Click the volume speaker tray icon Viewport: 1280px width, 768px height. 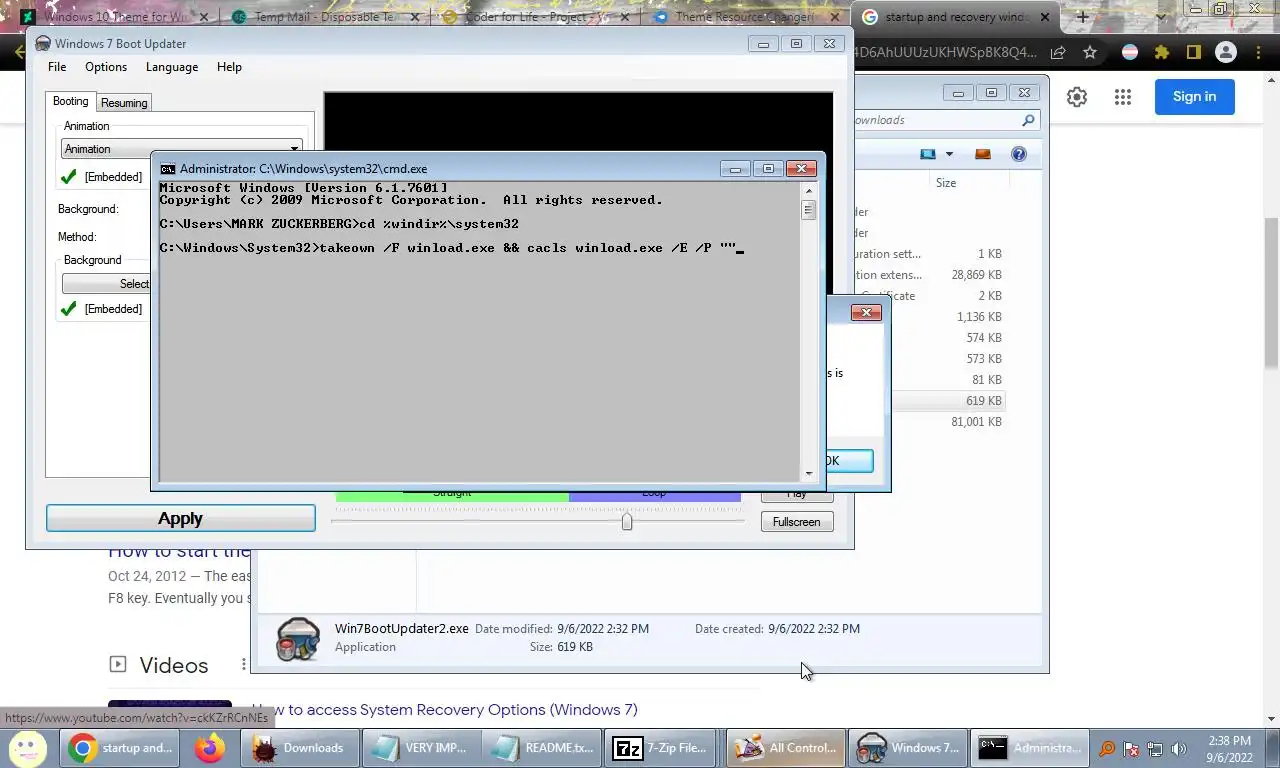pos(1179,748)
